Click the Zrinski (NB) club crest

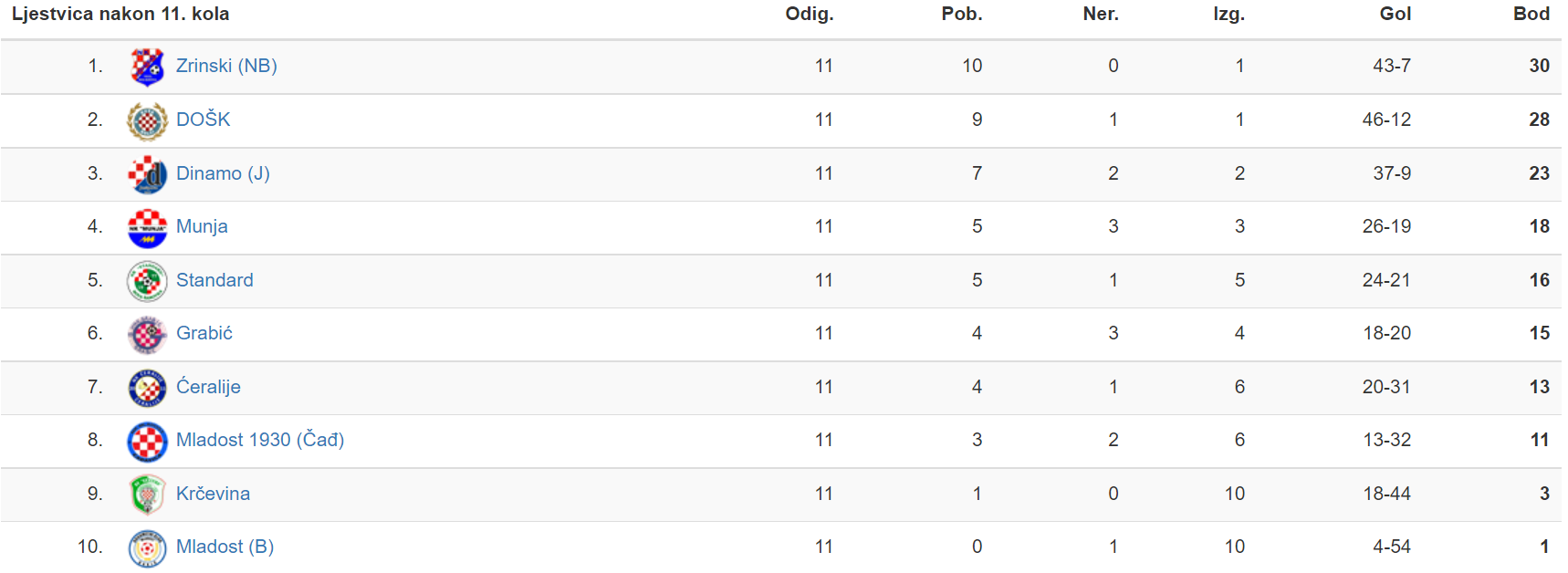(147, 67)
